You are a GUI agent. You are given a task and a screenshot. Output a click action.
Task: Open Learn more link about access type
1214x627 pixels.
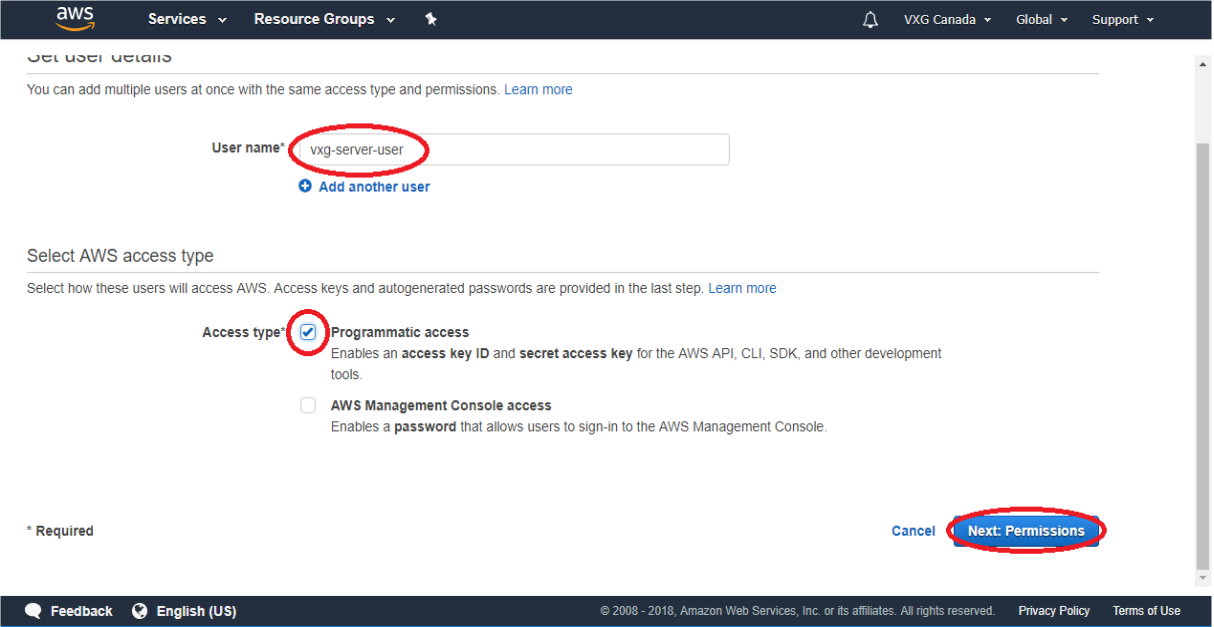[742, 288]
